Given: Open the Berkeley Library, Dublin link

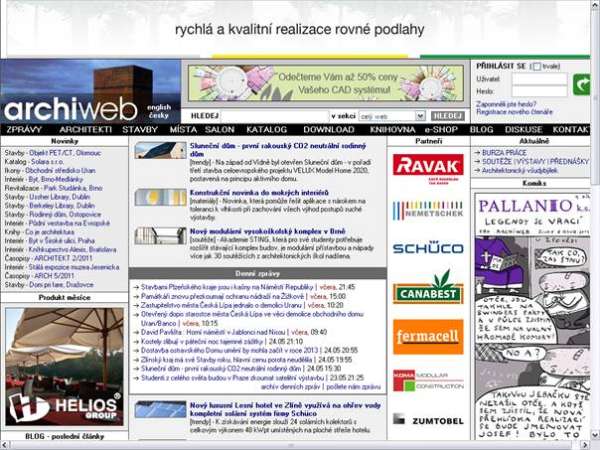Looking at the screenshot, I should 62,206.
